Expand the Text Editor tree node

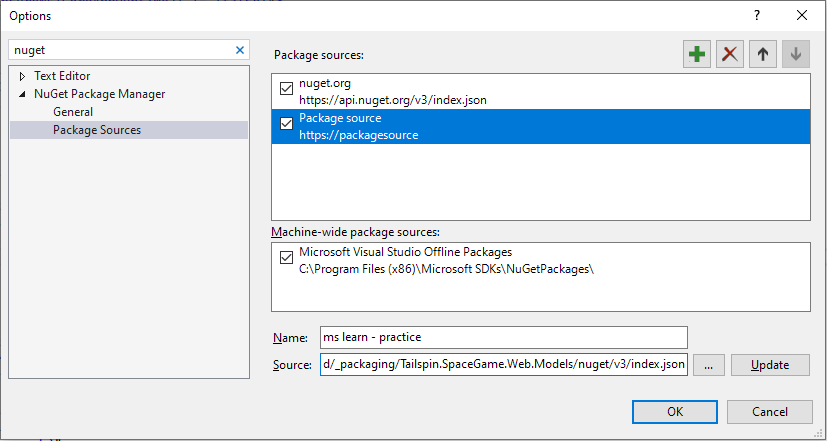click(22, 76)
